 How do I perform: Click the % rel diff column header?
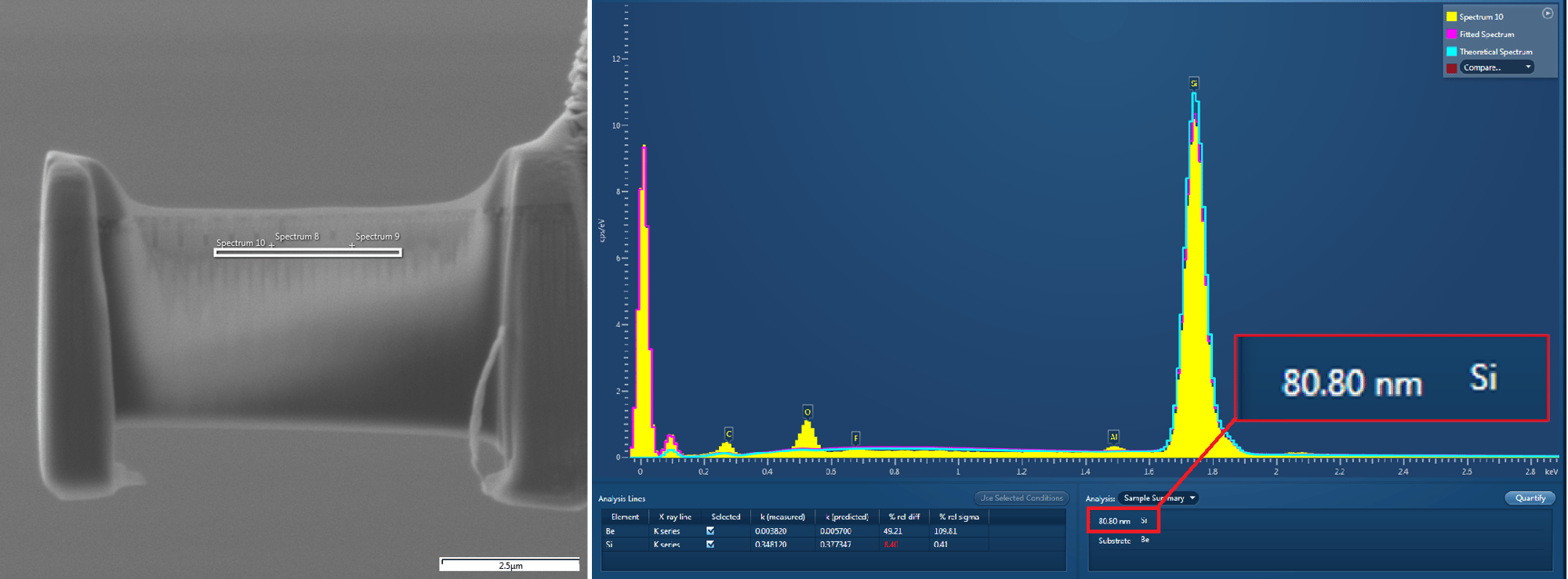(904, 517)
